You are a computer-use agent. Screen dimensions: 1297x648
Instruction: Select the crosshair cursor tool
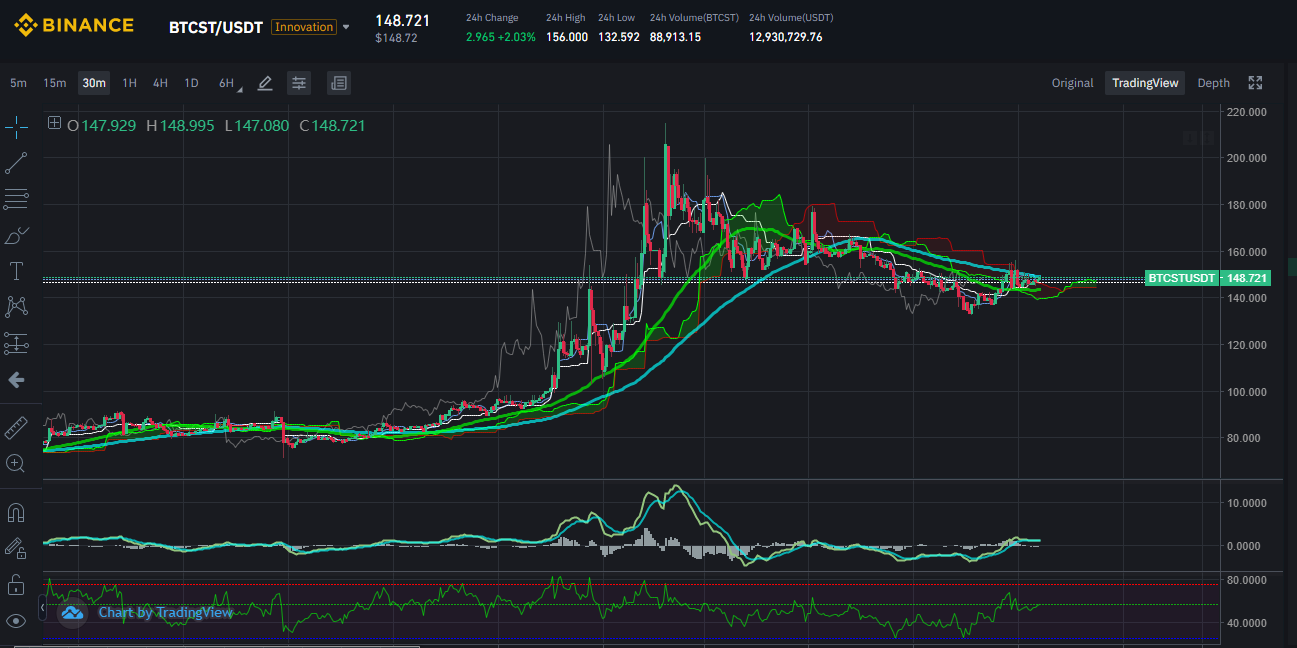point(16,126)
